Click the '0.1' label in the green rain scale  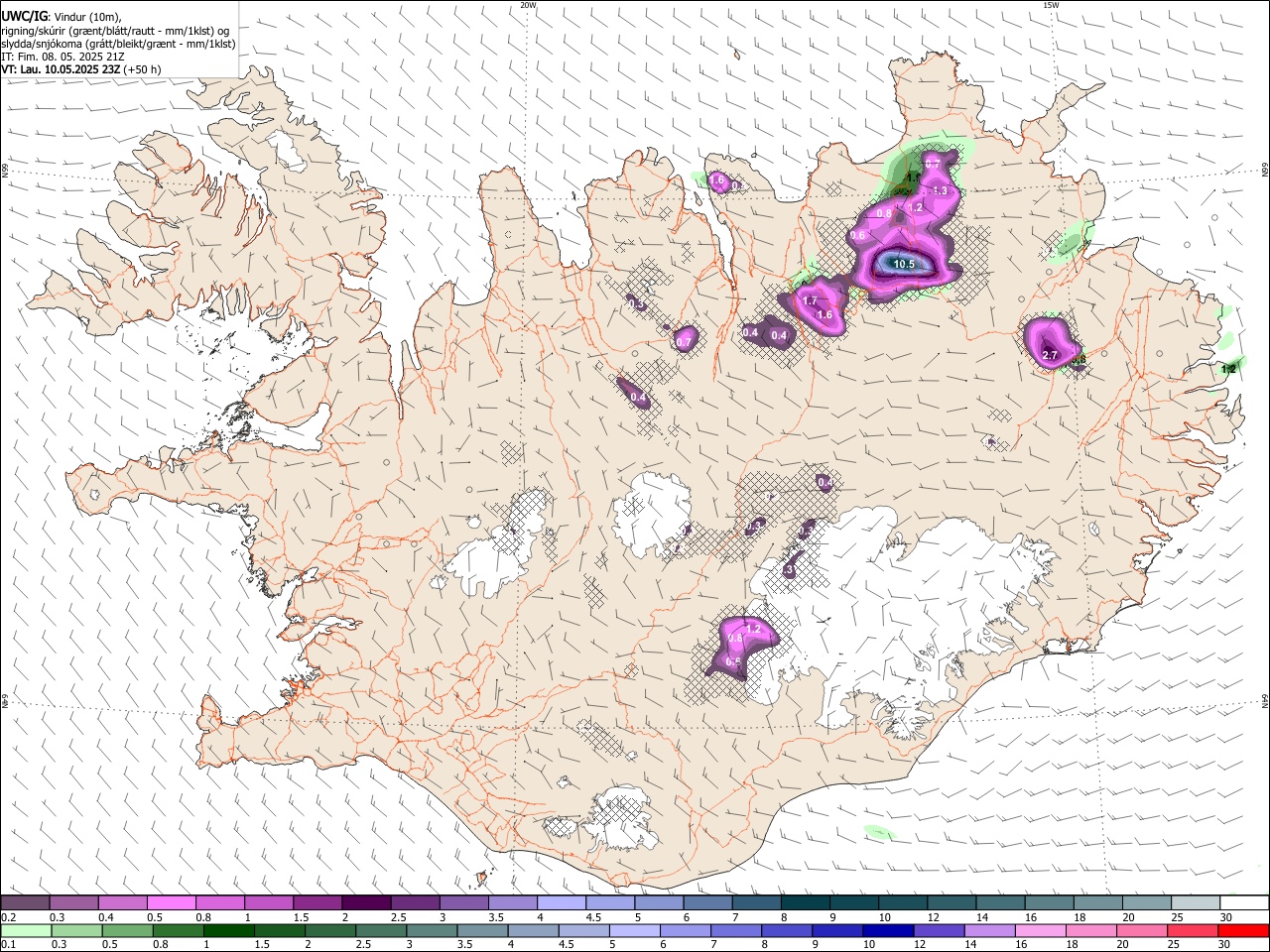pyautogui.click(x=8, y=945)
